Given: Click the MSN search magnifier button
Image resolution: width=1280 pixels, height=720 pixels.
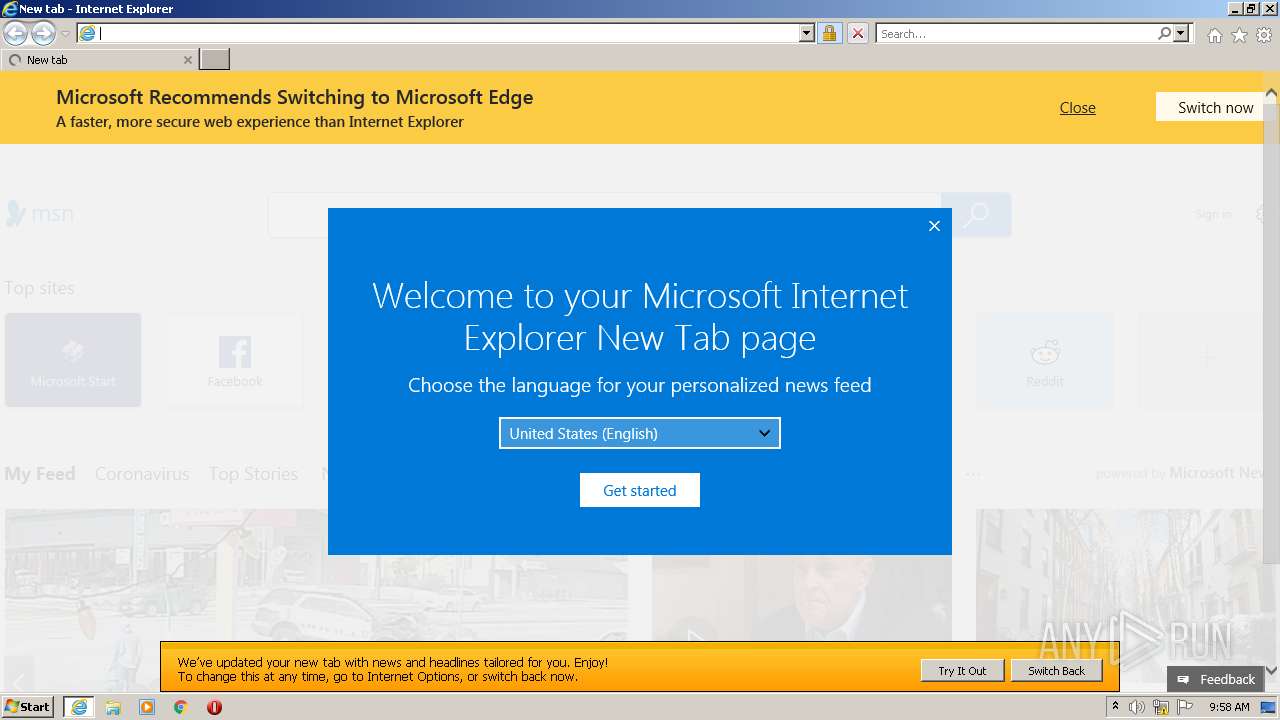Looking at the screenshot, I should pyautogui.click(x=976, y=215).
